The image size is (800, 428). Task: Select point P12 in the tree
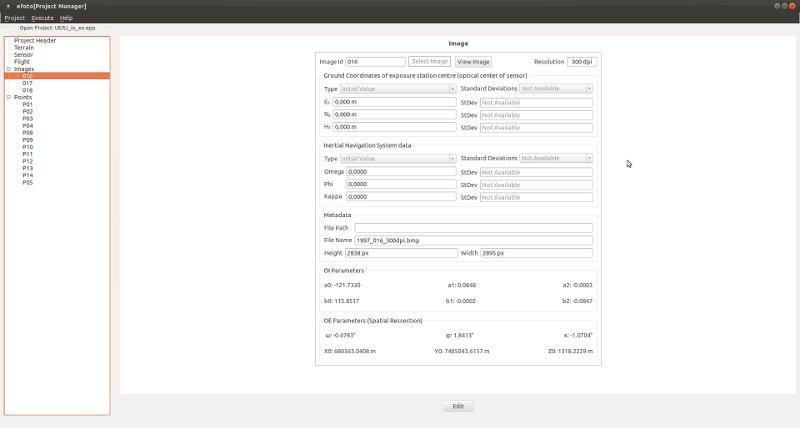point(28,161)
